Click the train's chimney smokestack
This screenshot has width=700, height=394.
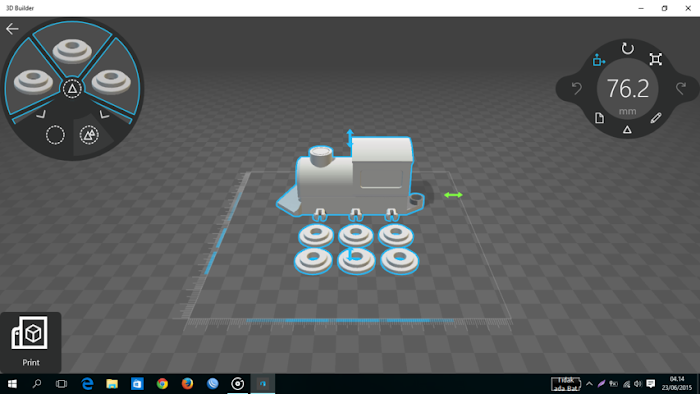tap(321, 155)
